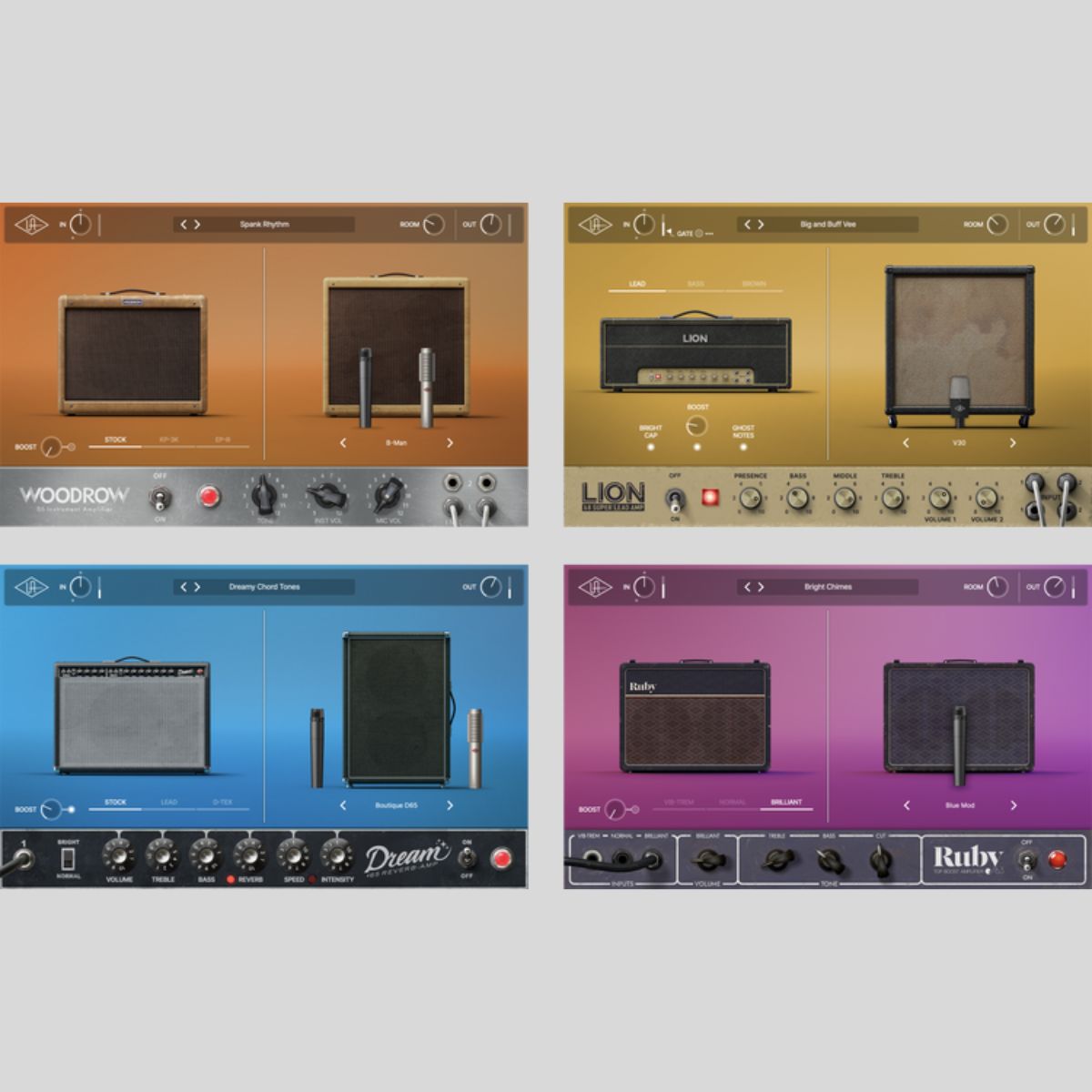Select the STOCK tab in Woodrow
Viewport: 1092px width, 1092px height.
[116, 440]
